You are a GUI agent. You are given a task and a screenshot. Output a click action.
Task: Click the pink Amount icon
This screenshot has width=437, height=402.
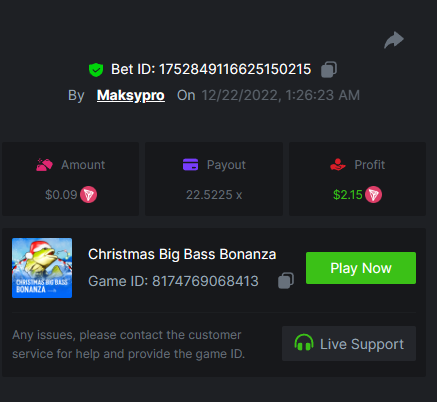point(44,165)
